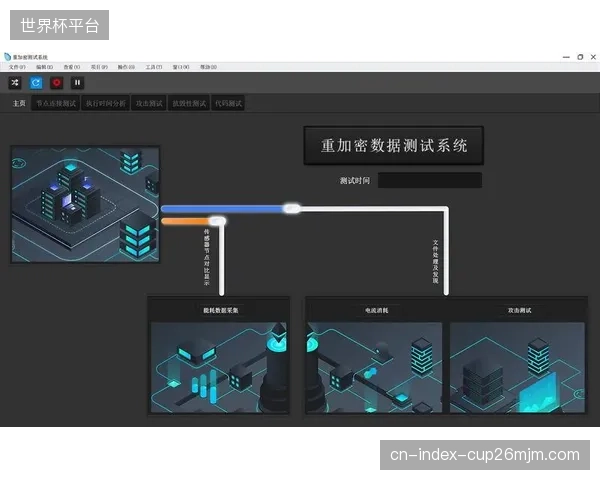Open the 工具 menu
The image size is (600, 480).
click(x=153, y=67)
